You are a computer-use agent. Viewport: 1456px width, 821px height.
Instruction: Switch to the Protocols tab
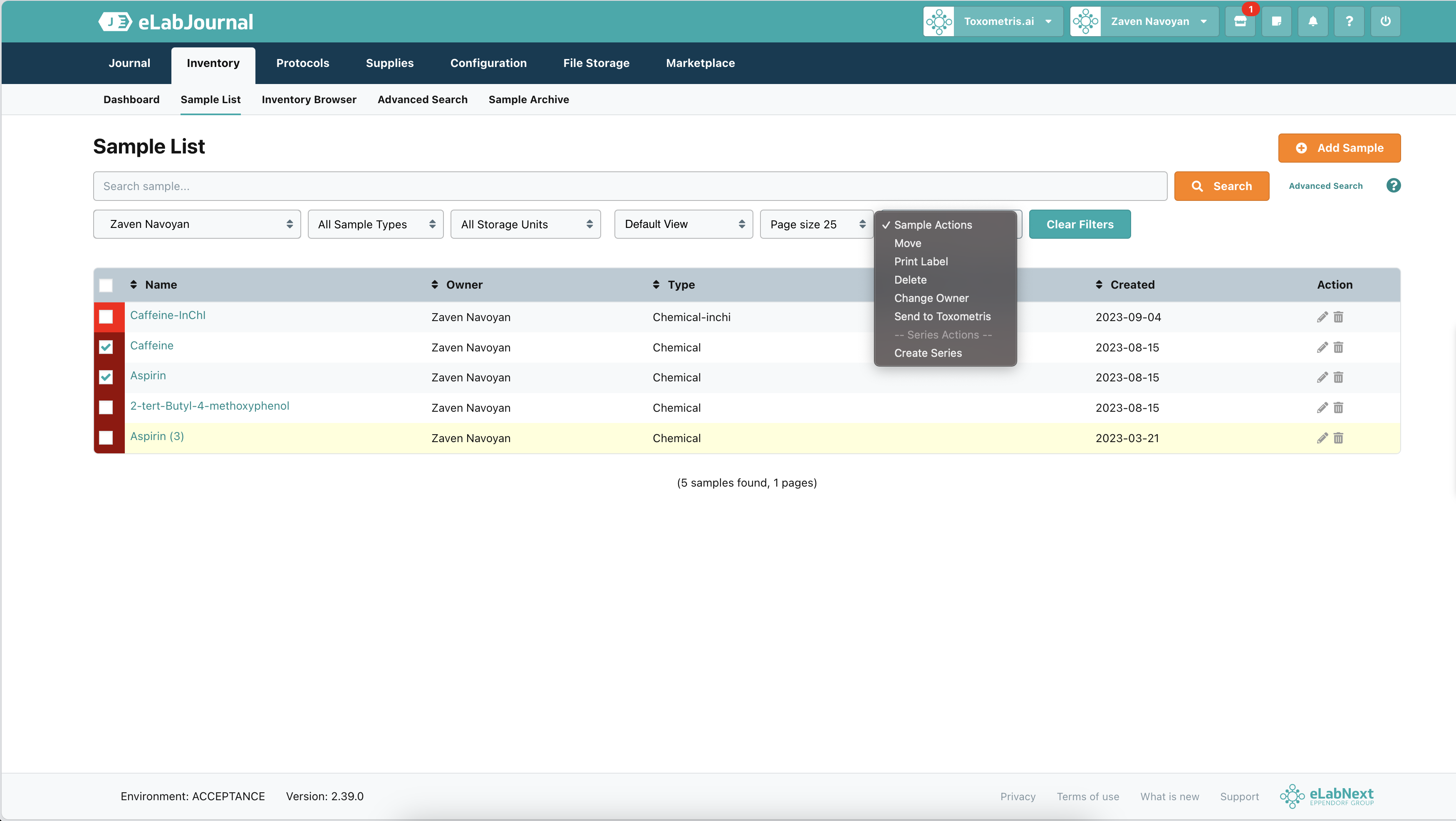coord(302,63)
